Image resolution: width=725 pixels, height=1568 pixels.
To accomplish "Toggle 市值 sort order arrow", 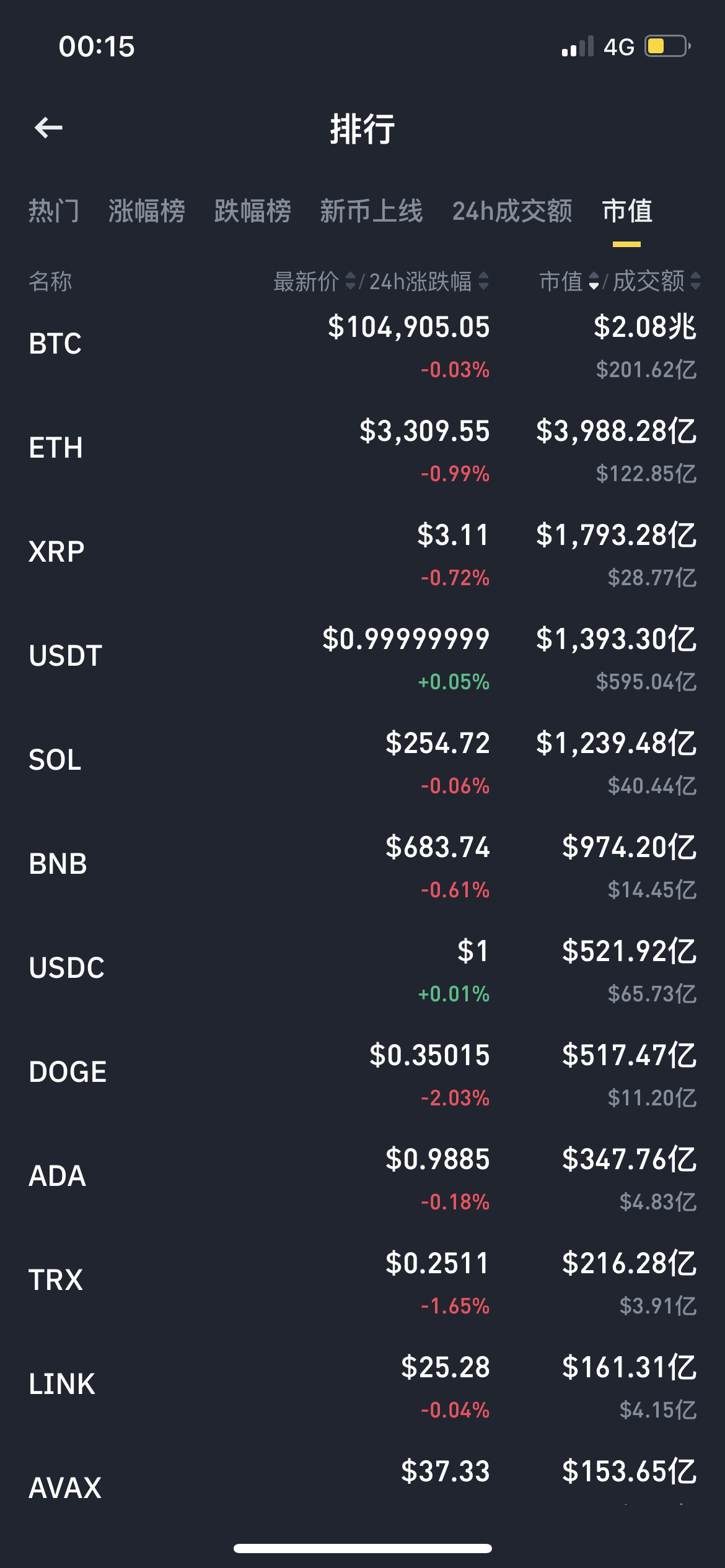I will click(x=594, y=281).
